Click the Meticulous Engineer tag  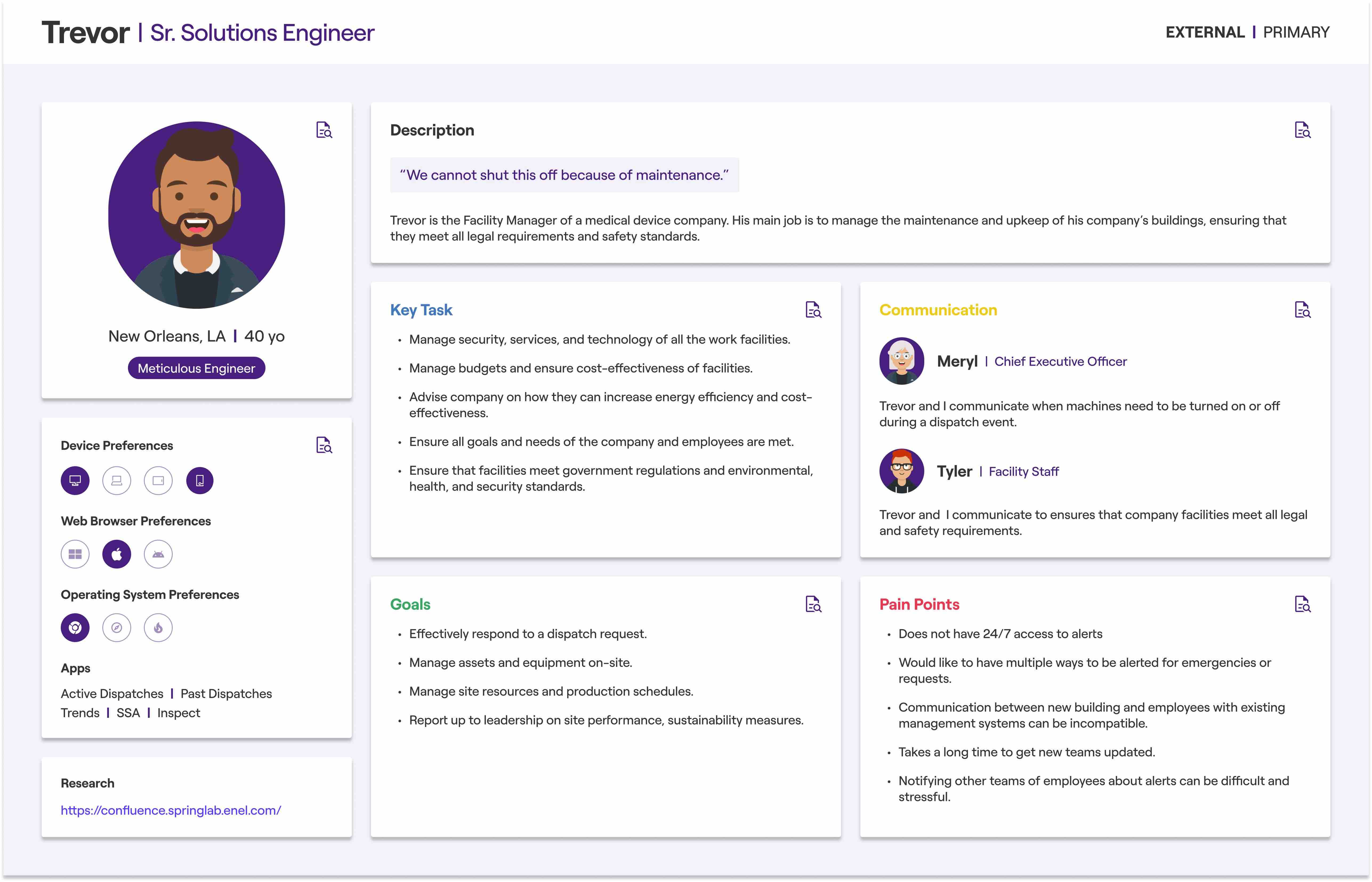(196, 368)
